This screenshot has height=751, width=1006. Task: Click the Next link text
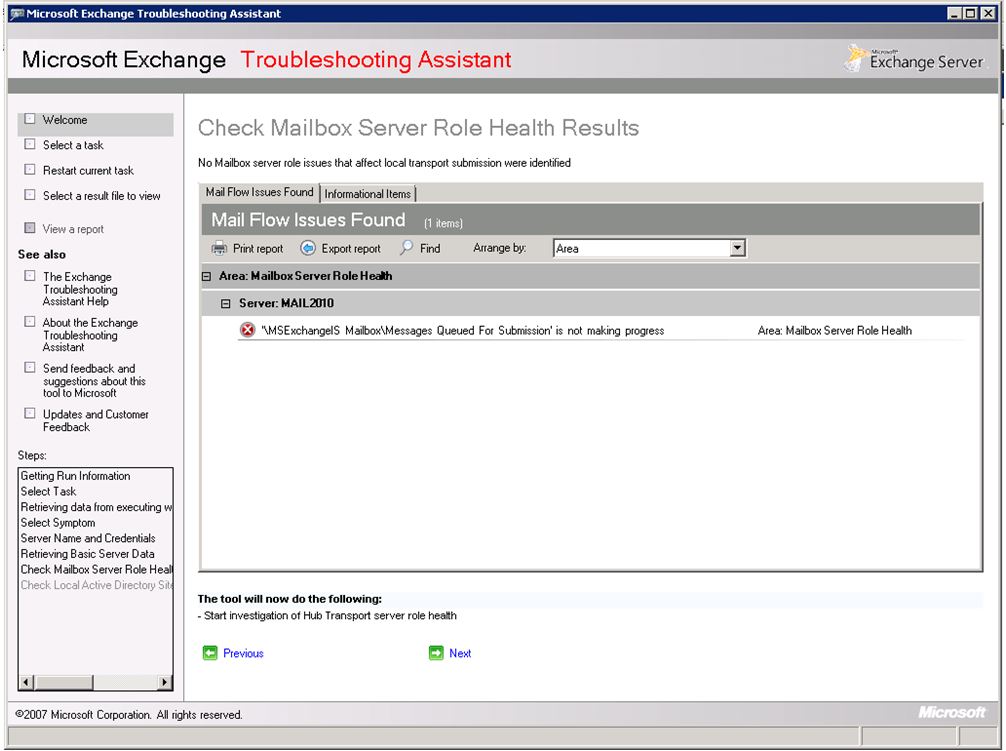point(460,654)
